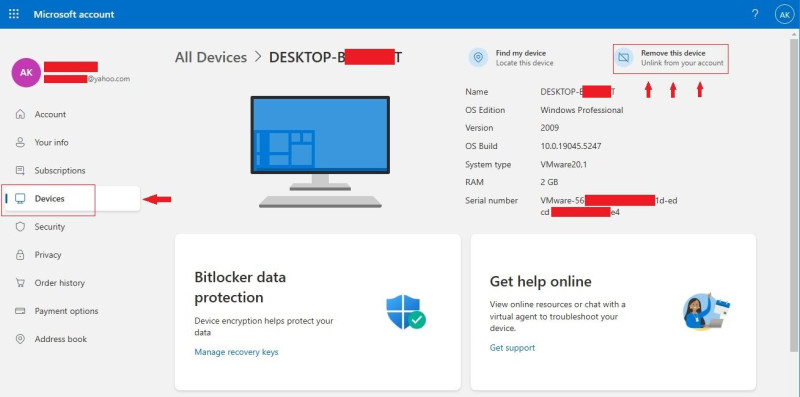Click the Address book location icon
Image resolution: width=800 pixels, height=397 pixels.
coord(20,339)
